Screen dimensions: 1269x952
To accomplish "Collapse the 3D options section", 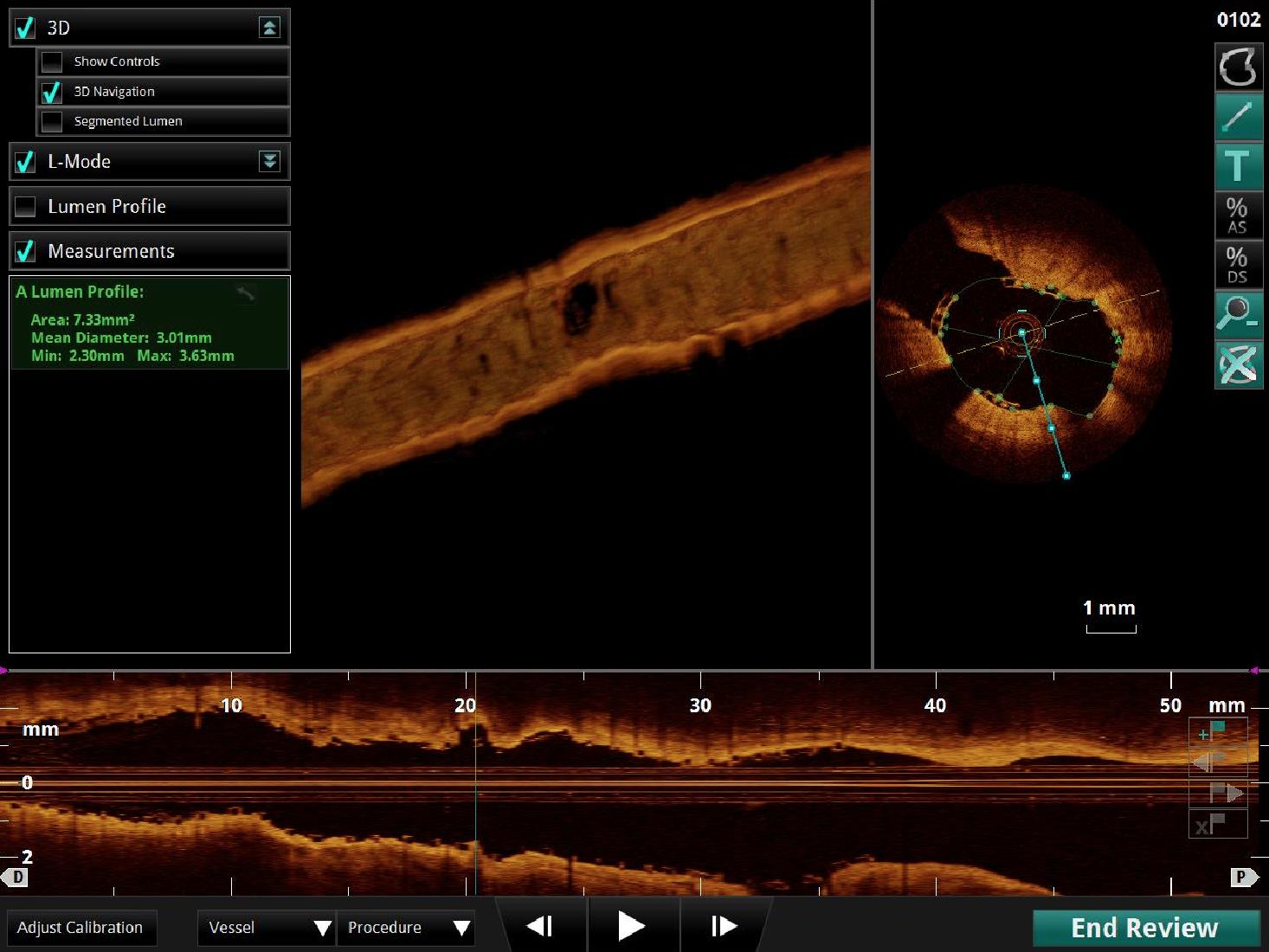I will coord(269,28).
